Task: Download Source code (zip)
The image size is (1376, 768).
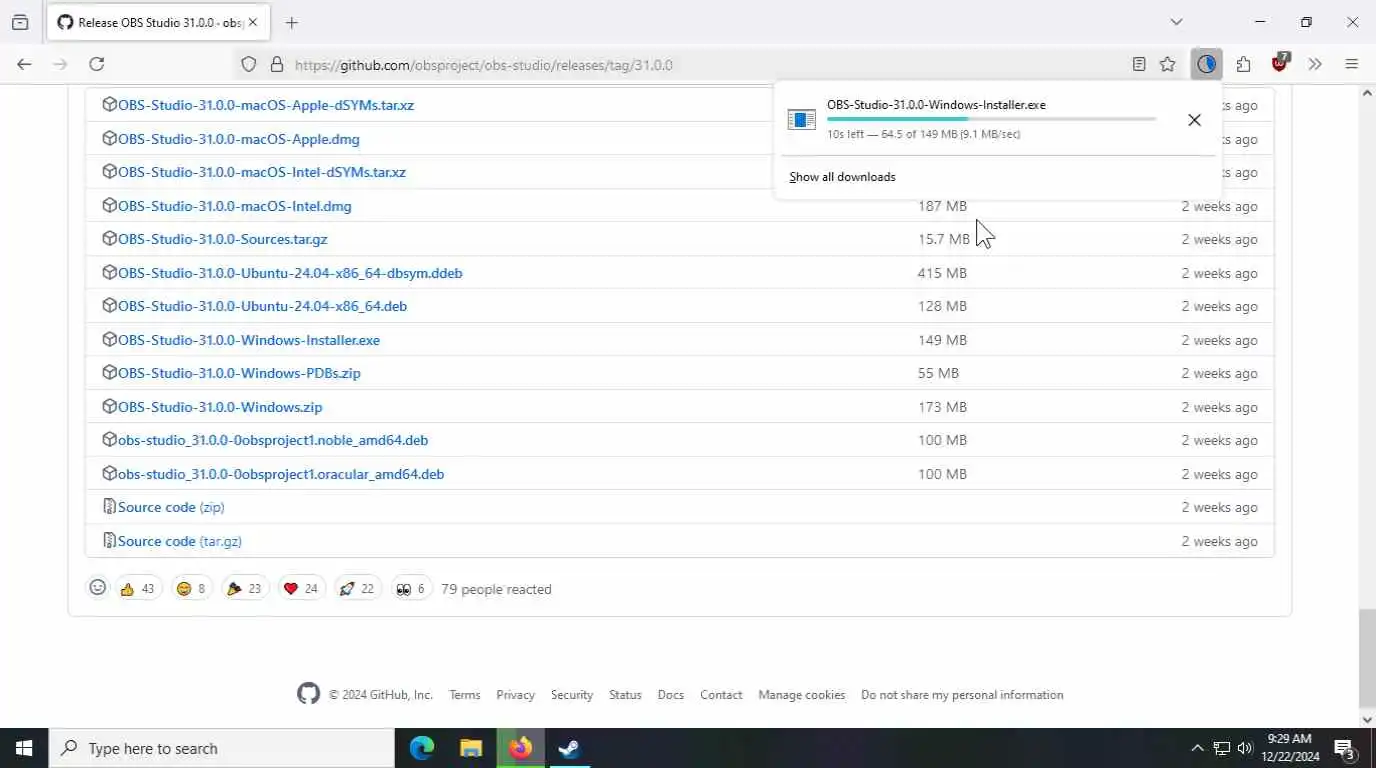Action: [171, 507]
